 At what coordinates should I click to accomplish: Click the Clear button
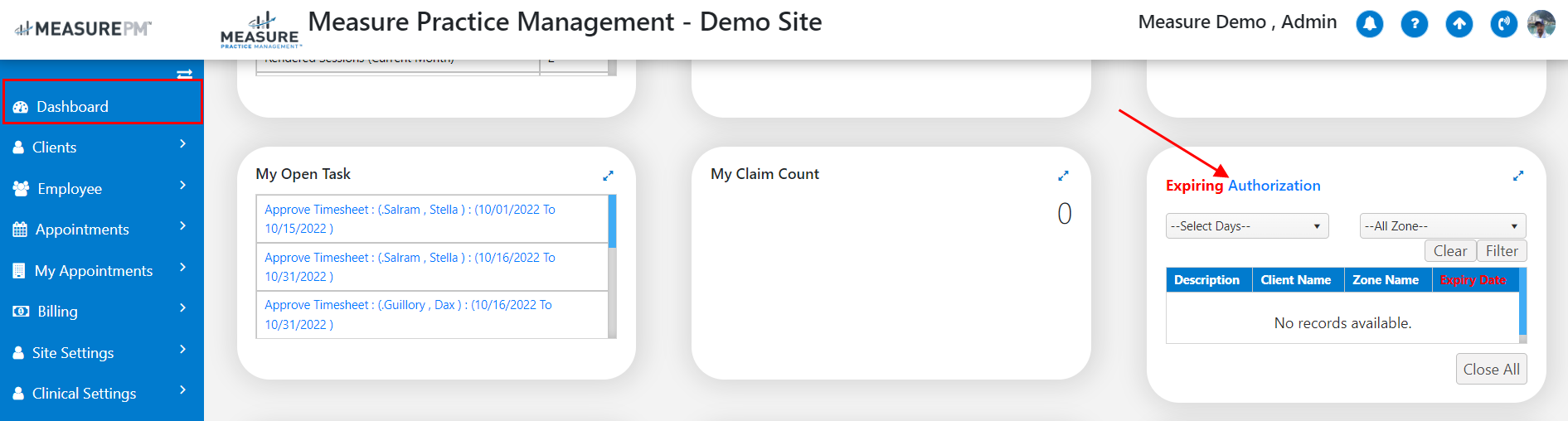[x=1450, y=251]
